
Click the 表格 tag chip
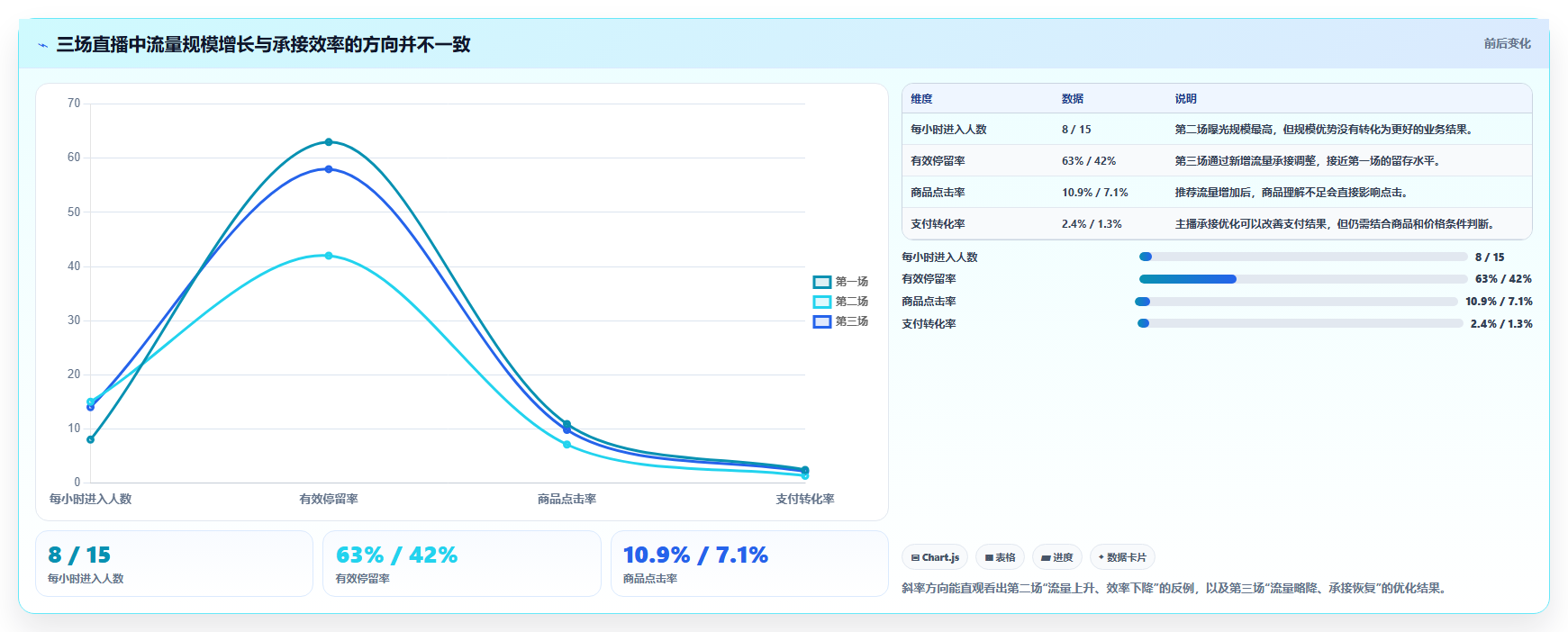(x=1000, y=557)
